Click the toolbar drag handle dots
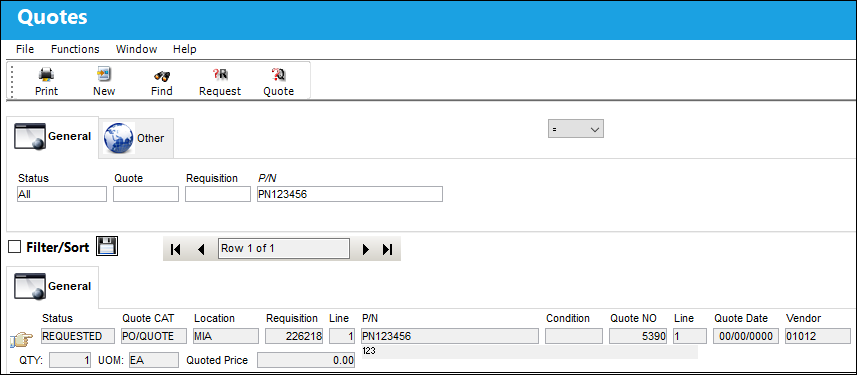Image resolution: width=857 pixels, height=375 pixels. [x=11, y=81]
